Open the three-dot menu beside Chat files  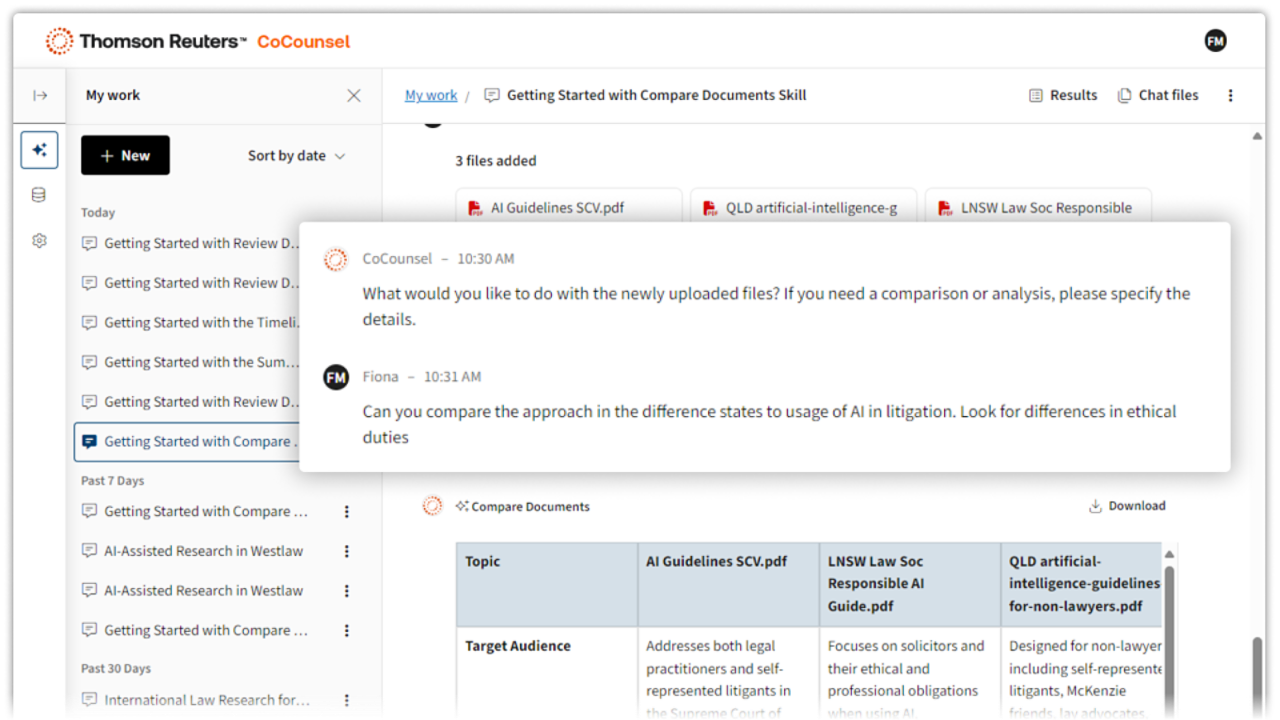pos(1230,96)
